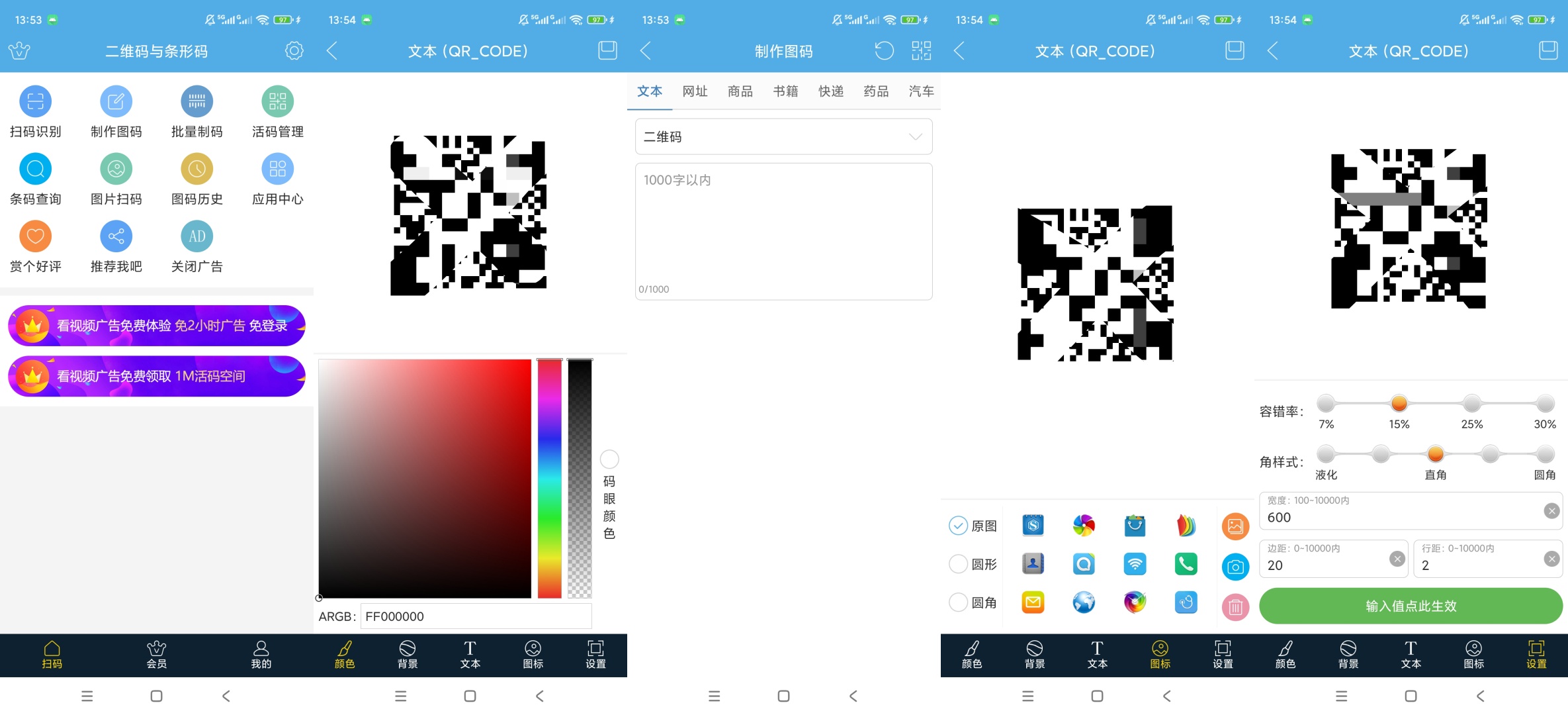Tap the pink trash delete button
The image size is (1568, 715).
coord(1235,607)
